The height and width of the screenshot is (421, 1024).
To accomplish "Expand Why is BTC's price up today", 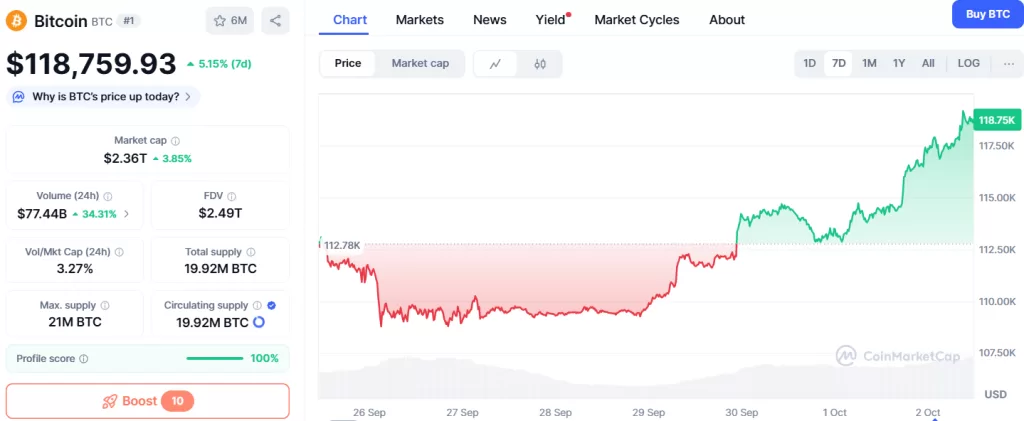I will [x=105, y=96].
